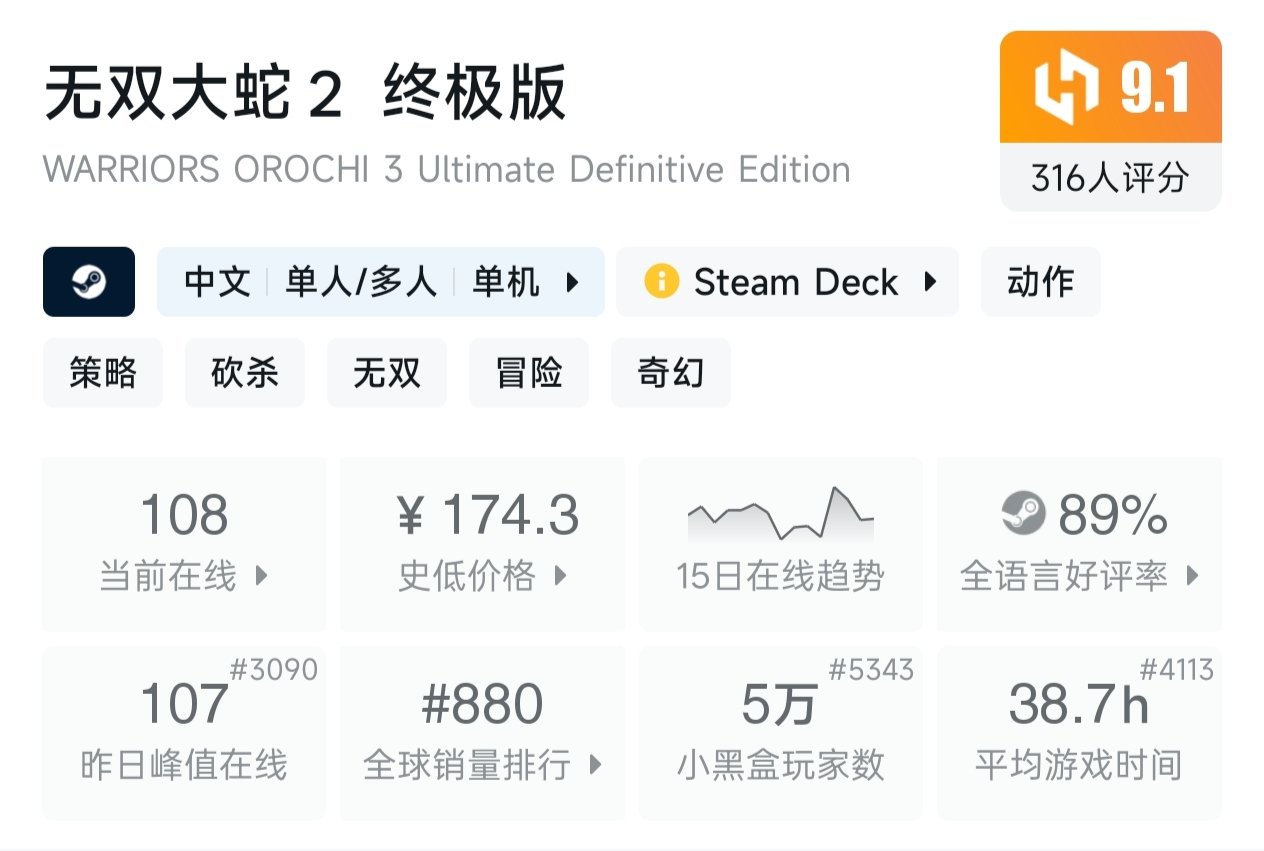Click the Steam platform logo badge
The width and height of the screenshot is (1264, 851).
(89, 282)
